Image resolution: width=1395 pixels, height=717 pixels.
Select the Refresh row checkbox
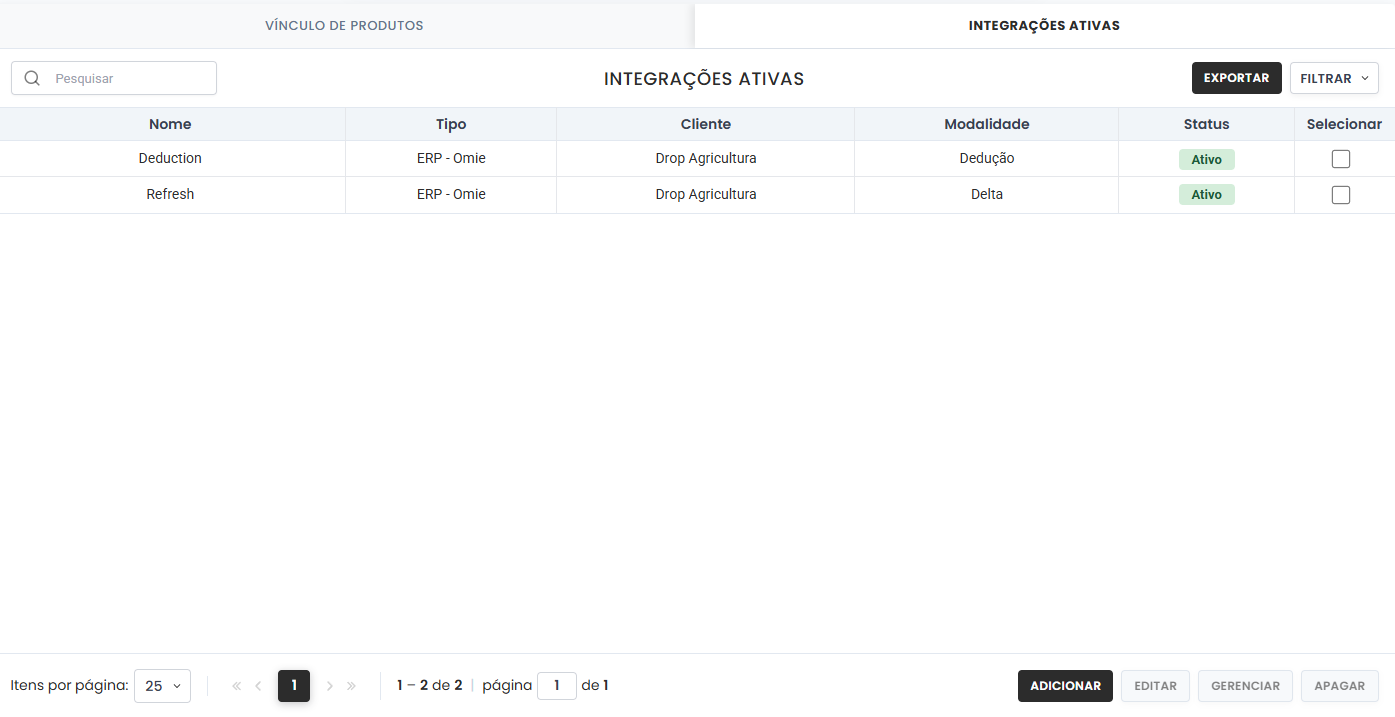tap(1341, 195)
